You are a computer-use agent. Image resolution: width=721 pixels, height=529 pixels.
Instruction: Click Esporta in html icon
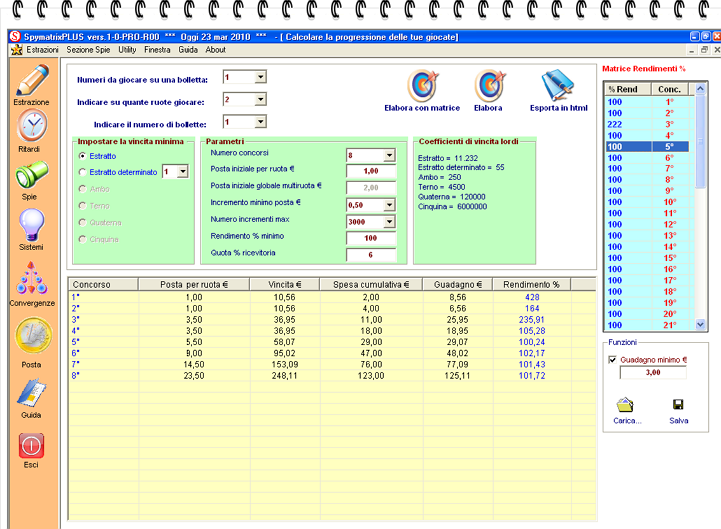tap(558, 85)
